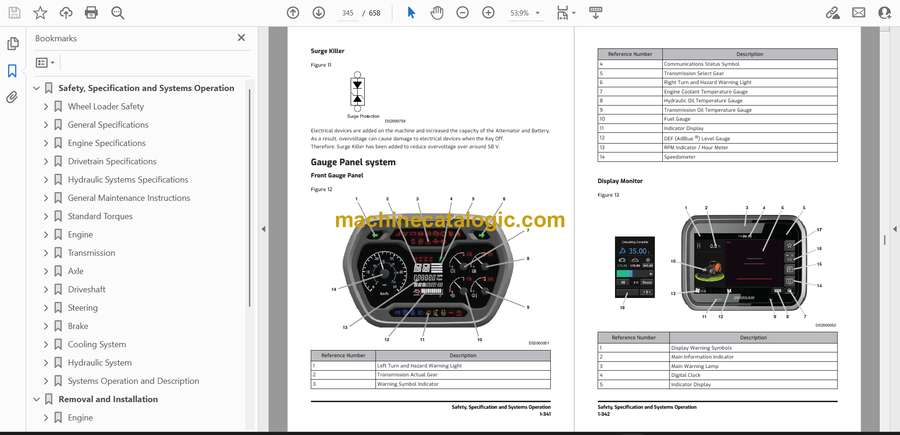Go to next page with the down arrow

[318, 13]
